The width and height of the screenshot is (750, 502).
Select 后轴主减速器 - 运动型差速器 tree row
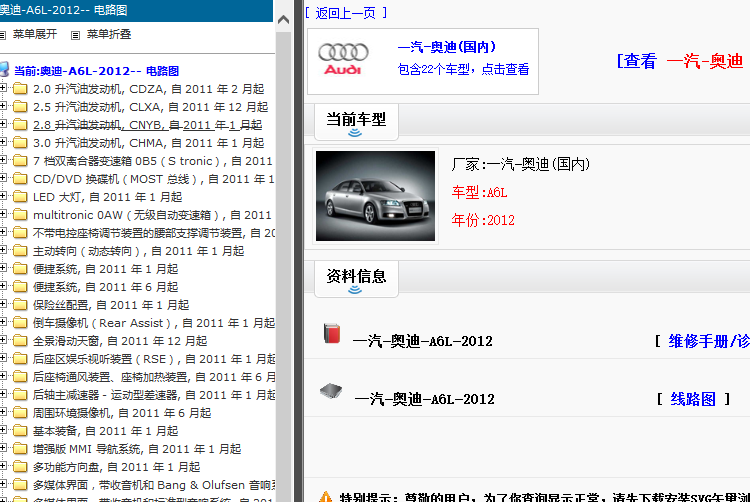(154, 395)
